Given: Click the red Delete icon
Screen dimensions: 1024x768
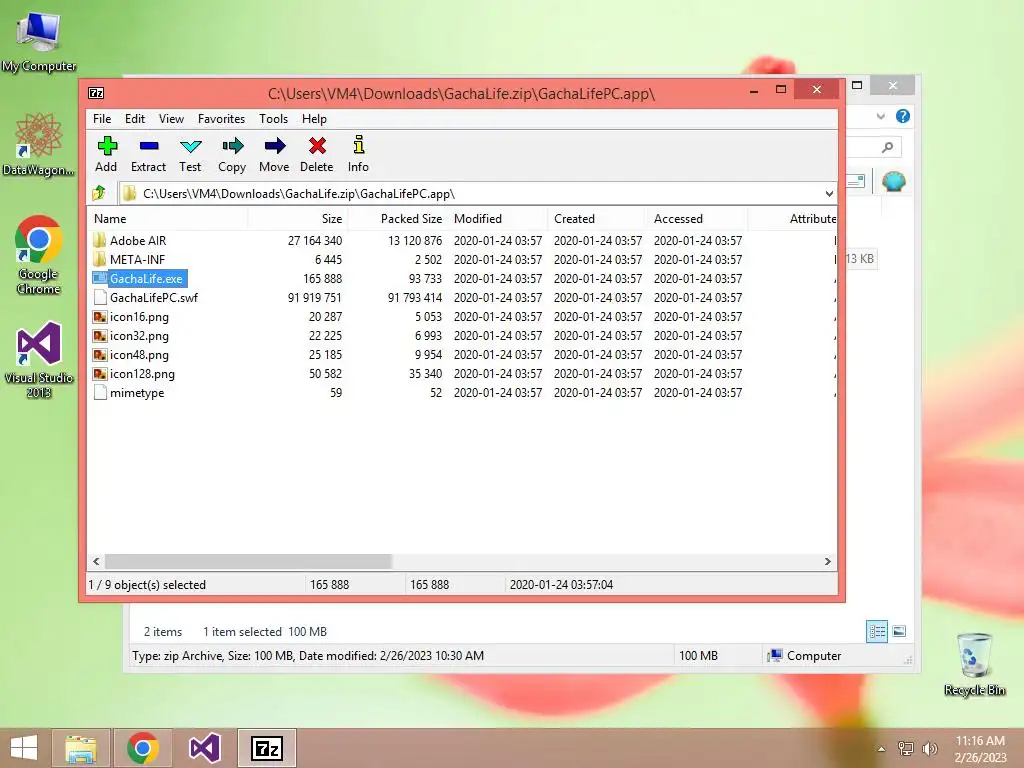Looking at the screenshot, I should (x=317, y=146).
